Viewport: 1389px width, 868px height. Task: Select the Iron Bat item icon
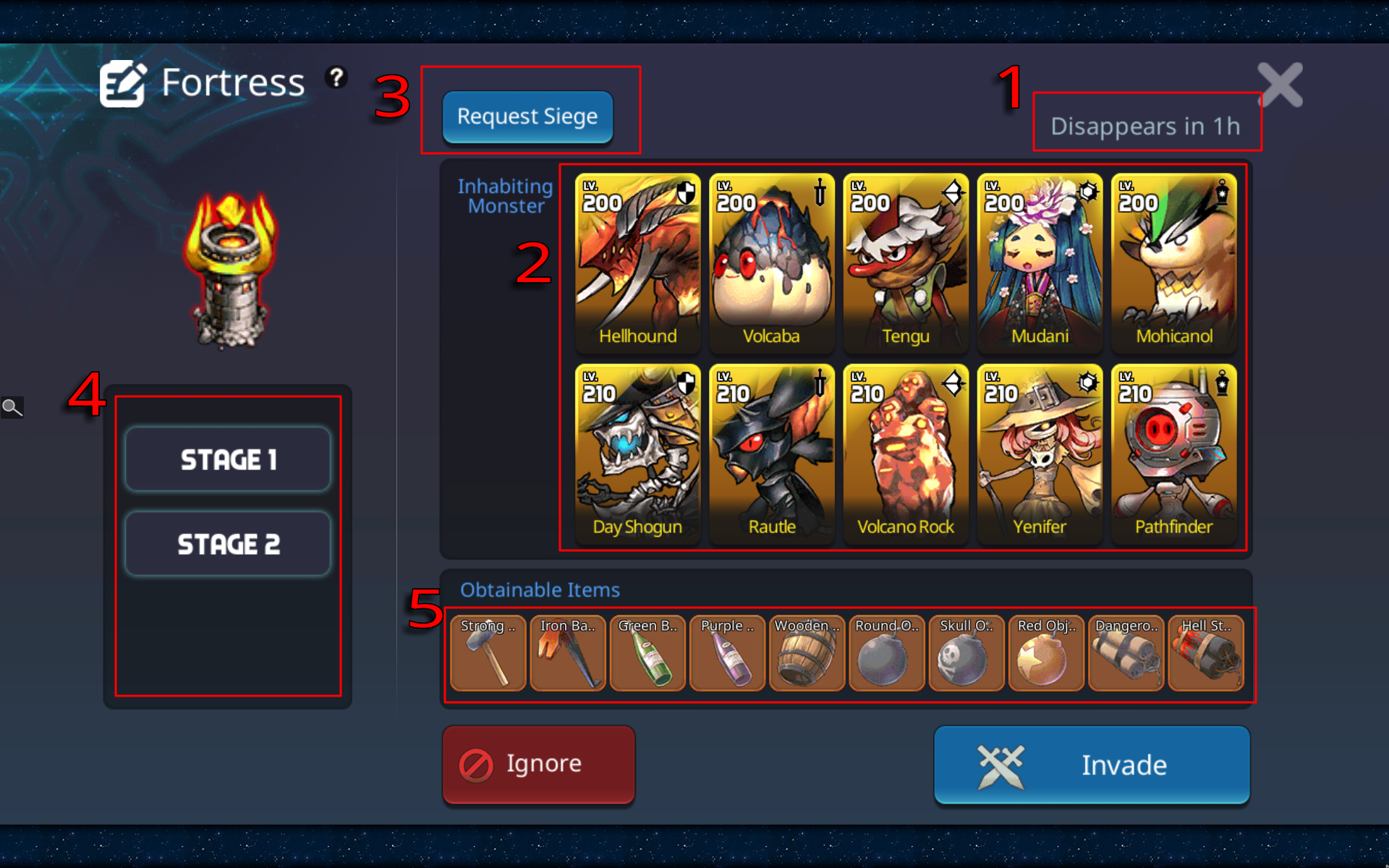pyautogui.click(x=568, y=652)
